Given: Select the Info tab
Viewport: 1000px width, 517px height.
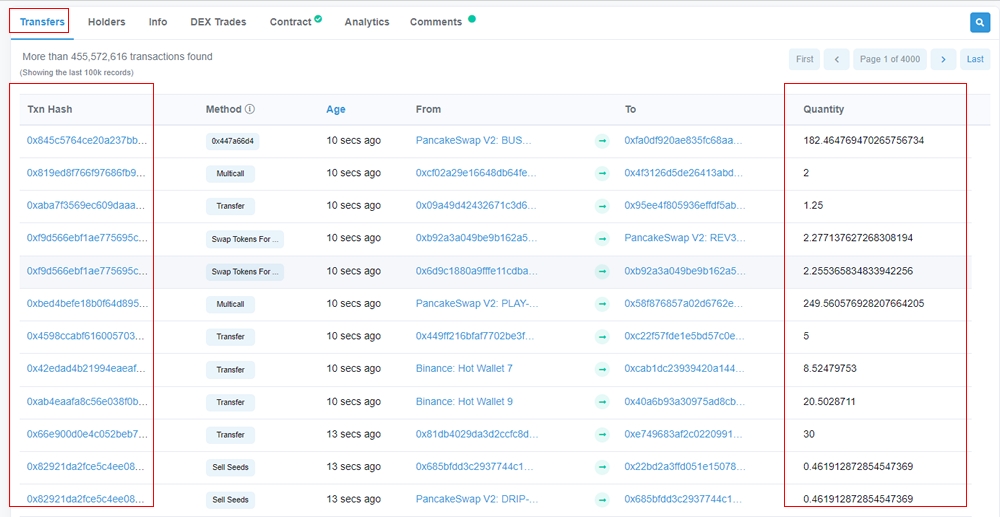Looking at the screenshot, I should 158,22.
